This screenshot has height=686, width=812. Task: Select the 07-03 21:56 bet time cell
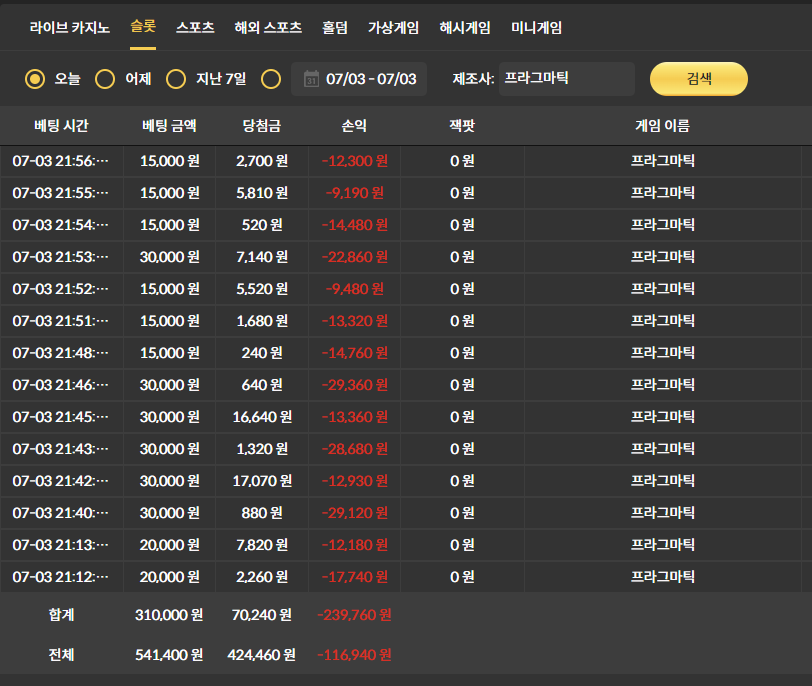(61, 161)
